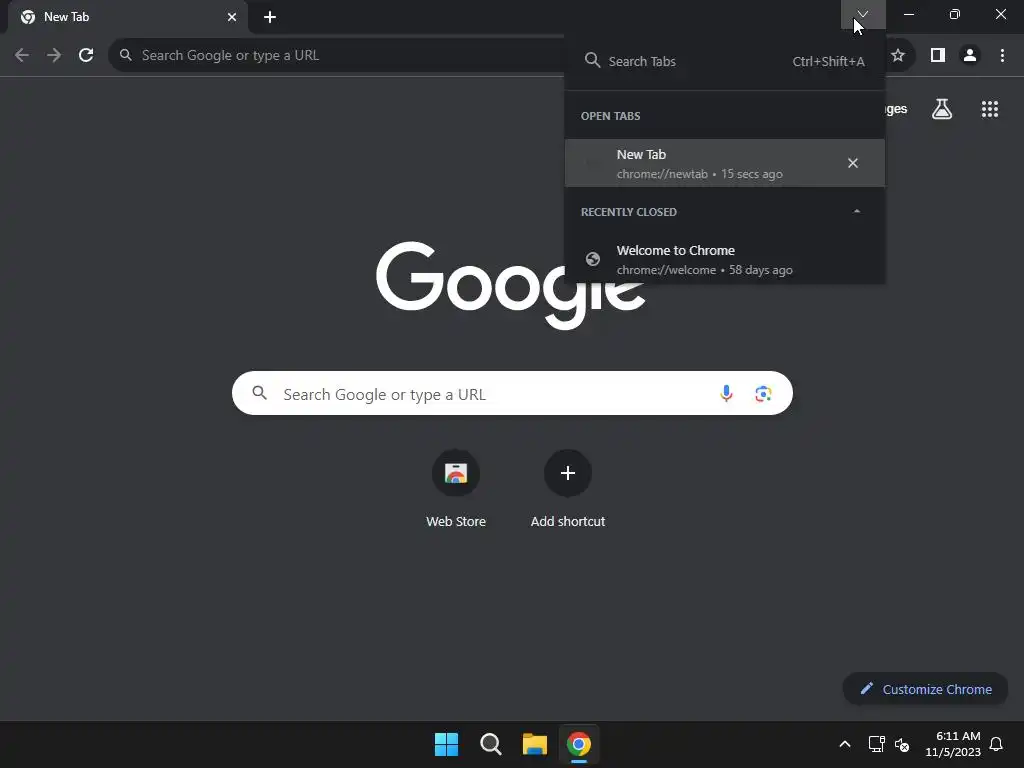Minimize the Chrome window
The image size is (1024, 768).
(909, 14)
